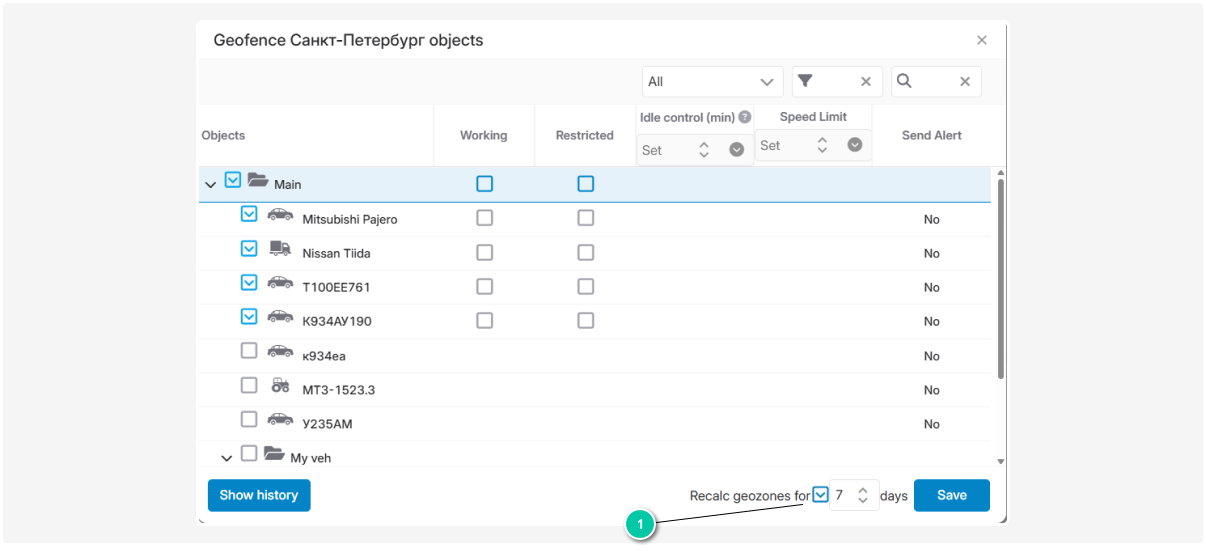Uncheck the Nissan Tiida object checkbox

tap(249, 248)
